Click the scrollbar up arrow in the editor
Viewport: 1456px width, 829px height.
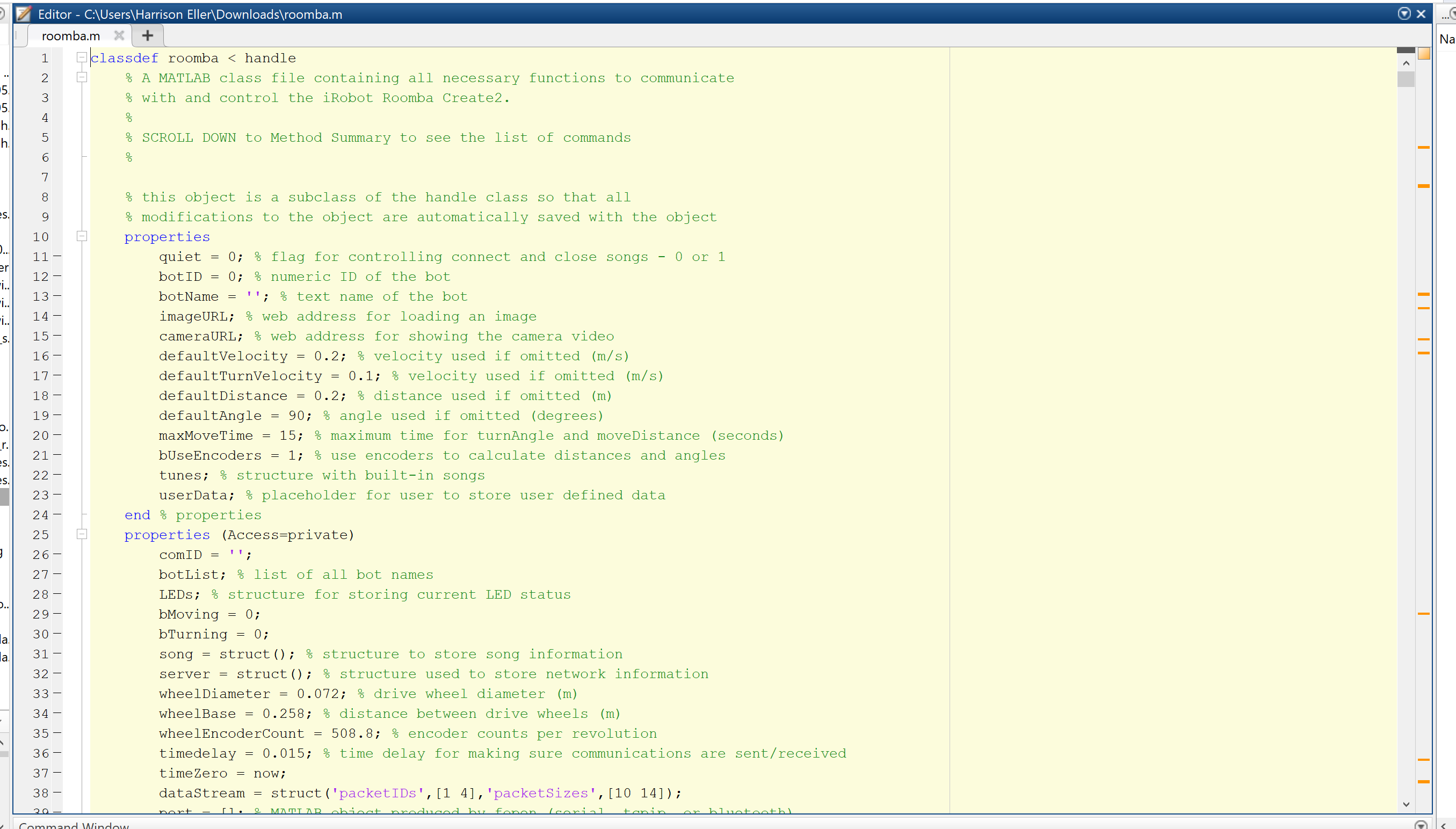(x=1406, y=64)
